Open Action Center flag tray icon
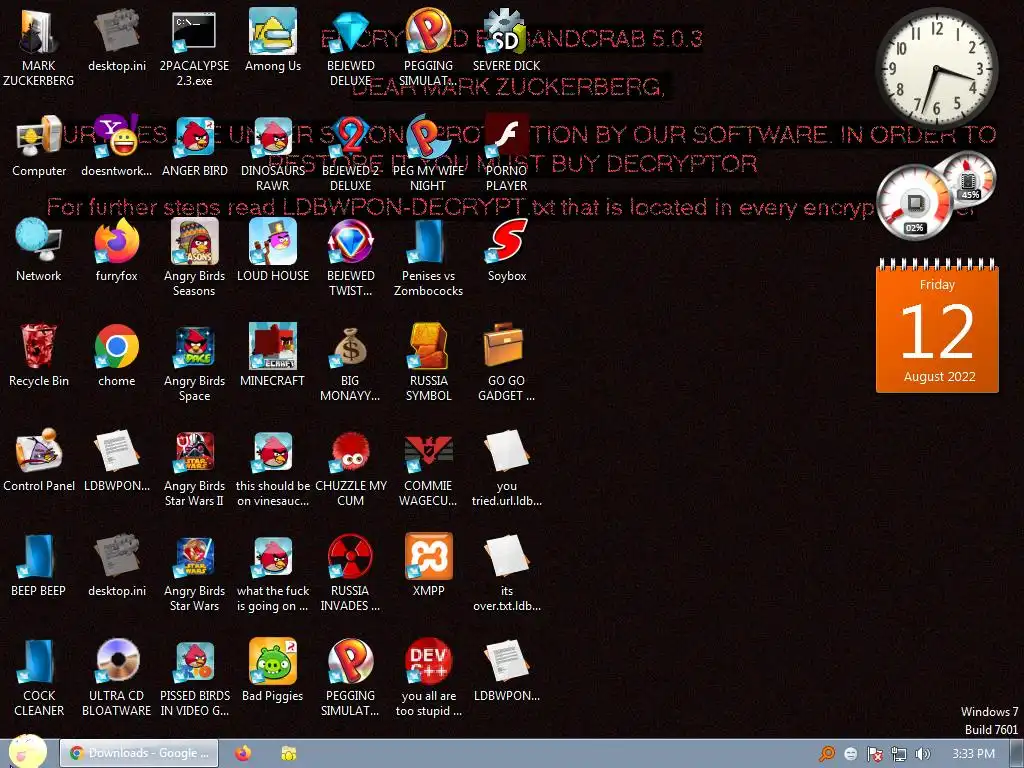Viewport: 1024px width, 768px height. click(x=874, y=754)
